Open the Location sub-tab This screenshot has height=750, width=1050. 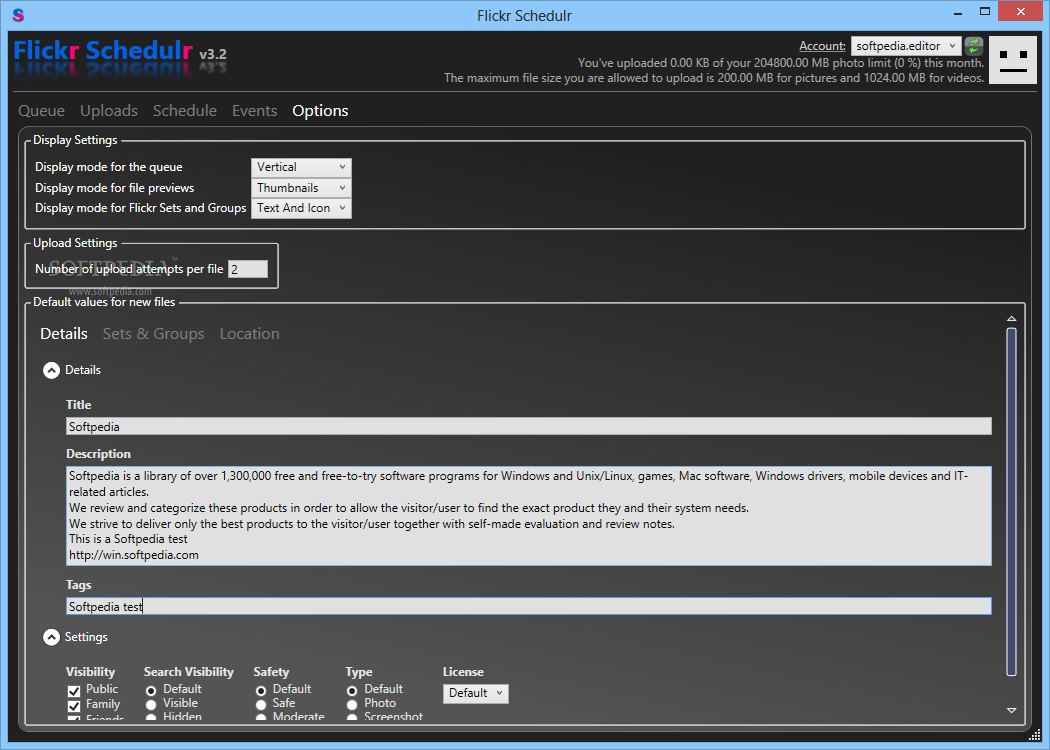tap(250, 334)
